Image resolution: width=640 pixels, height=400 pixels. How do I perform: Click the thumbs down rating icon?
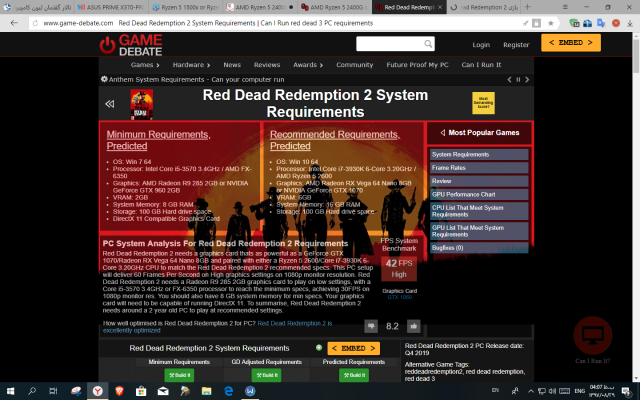[371, 326]
